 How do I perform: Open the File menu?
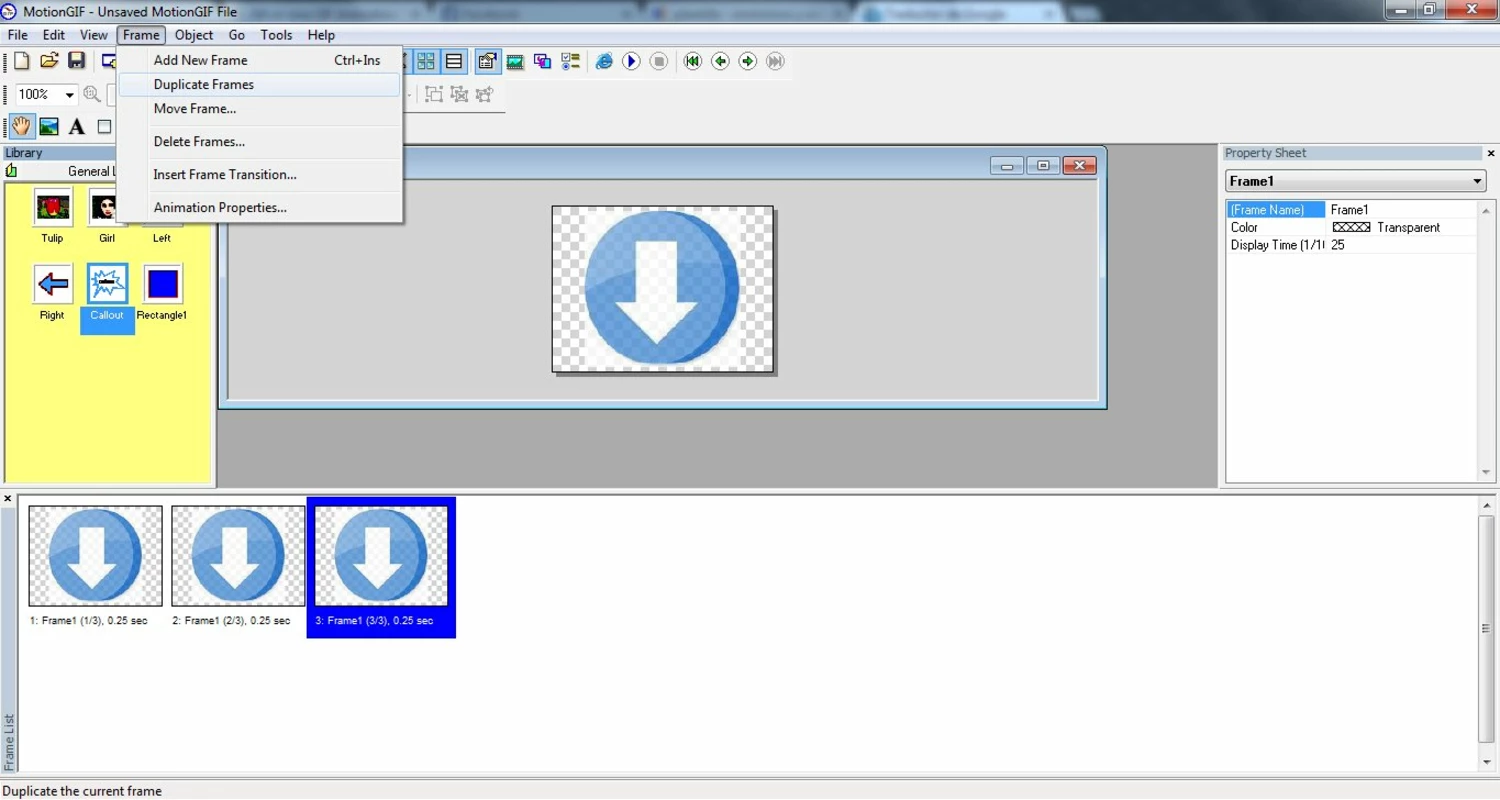click(18, 35)
